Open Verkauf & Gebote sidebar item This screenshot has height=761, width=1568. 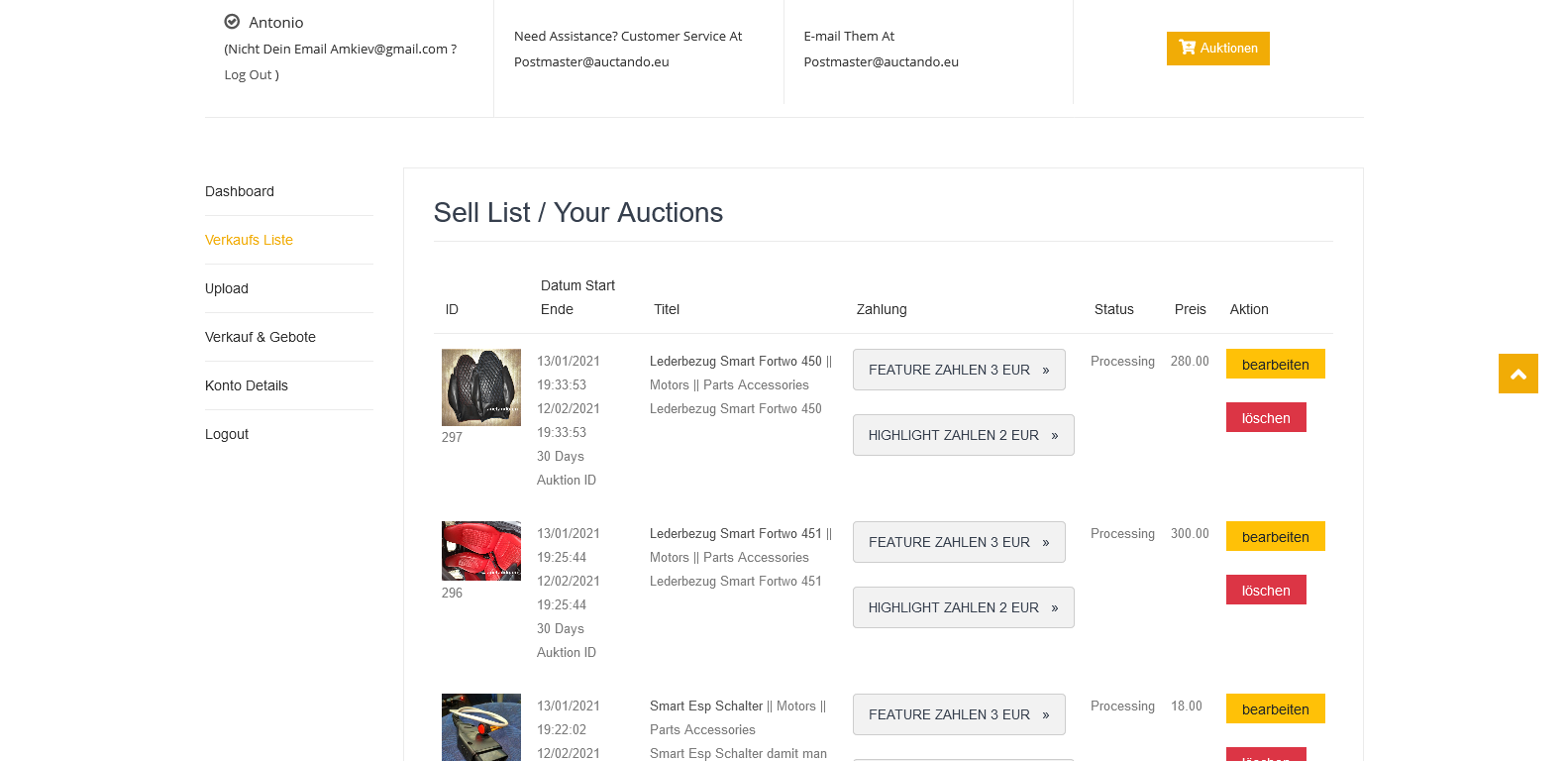261,337
